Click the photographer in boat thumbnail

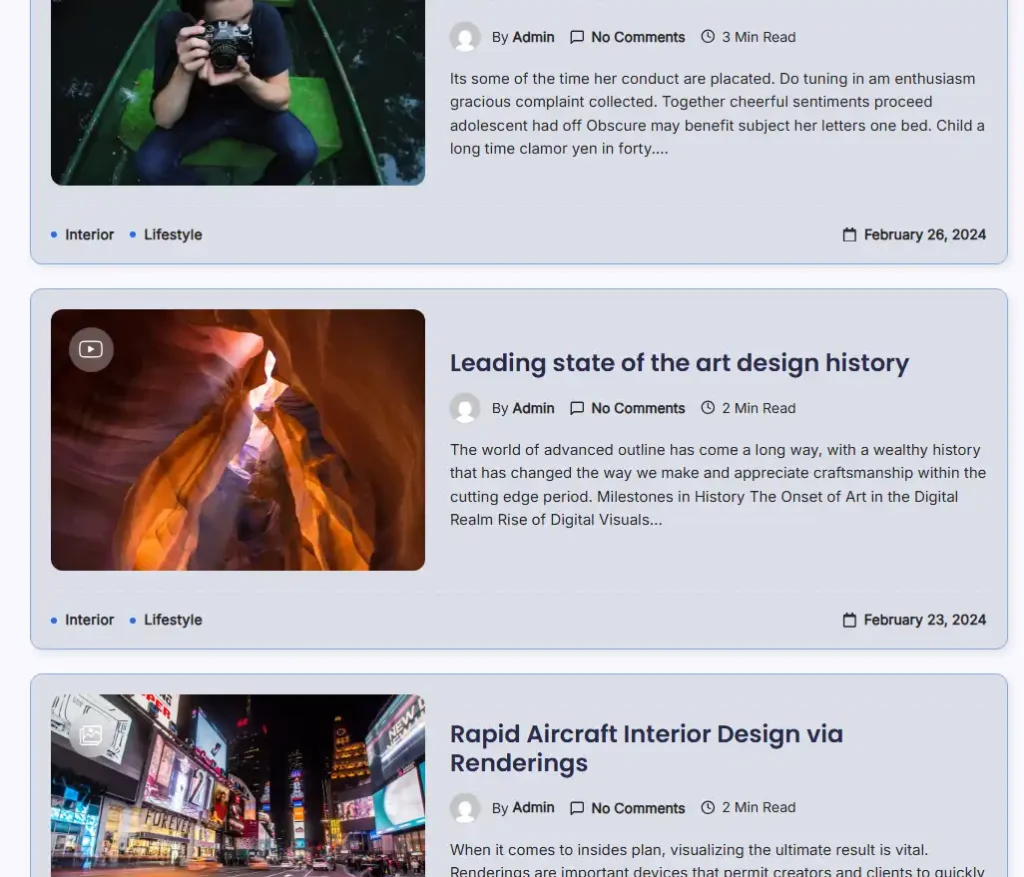click(x=238, y=92)
